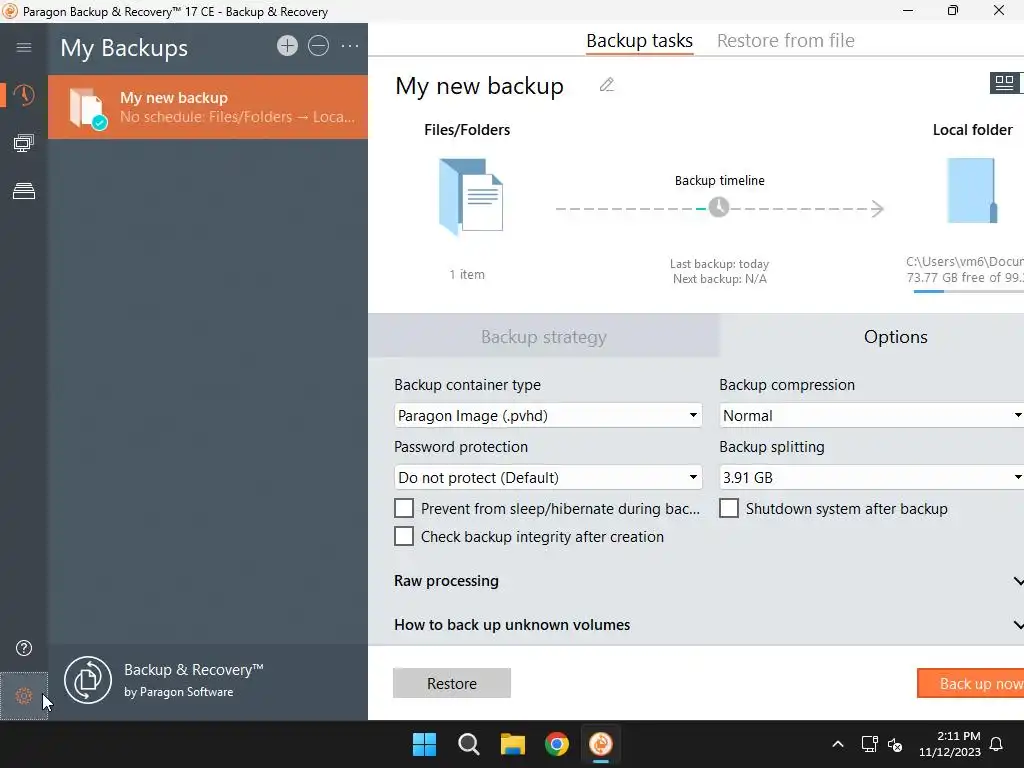Click the 'Next backup: N/A' text
1024x768 pixels.
[720, 279]
